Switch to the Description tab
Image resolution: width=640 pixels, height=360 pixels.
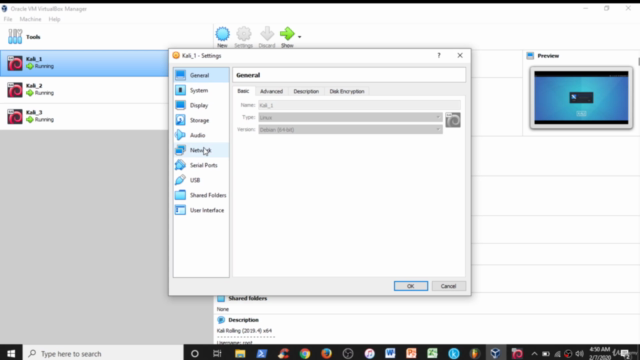click(306, 91)
